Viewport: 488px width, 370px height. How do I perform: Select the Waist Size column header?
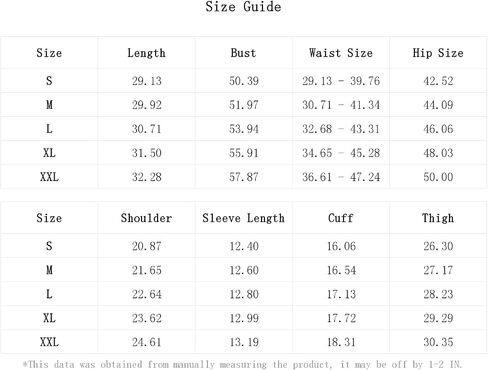tap(341, 53)
